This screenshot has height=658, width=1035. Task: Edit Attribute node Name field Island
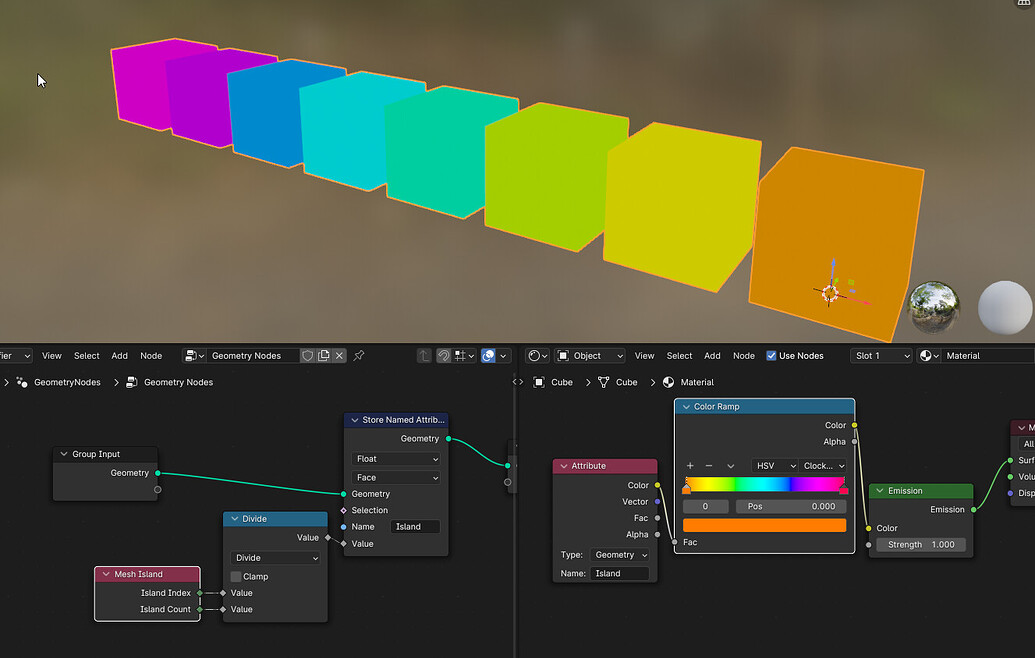tap(620, 574)
